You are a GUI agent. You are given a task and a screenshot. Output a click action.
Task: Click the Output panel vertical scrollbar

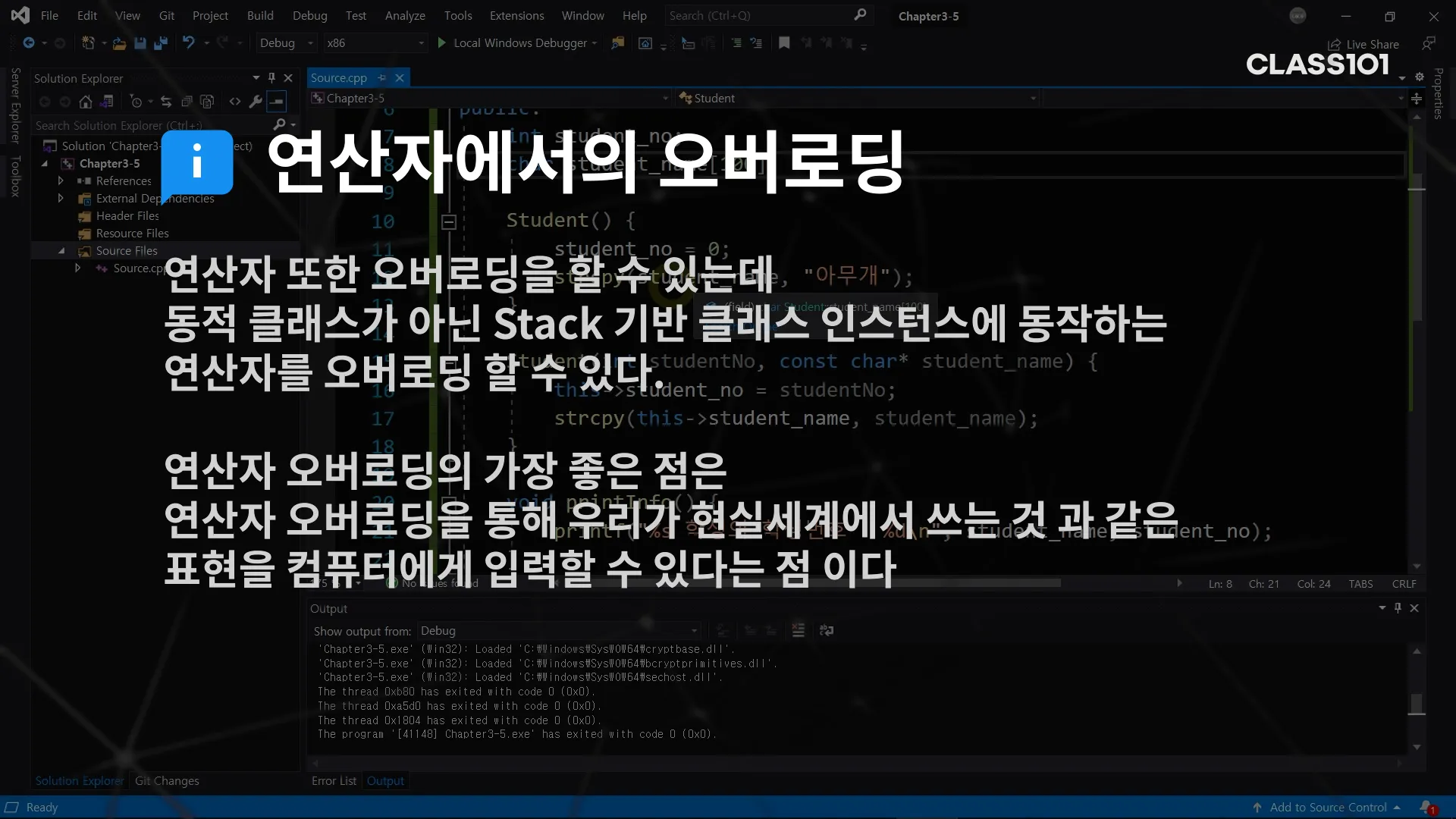click(1416, 701)
